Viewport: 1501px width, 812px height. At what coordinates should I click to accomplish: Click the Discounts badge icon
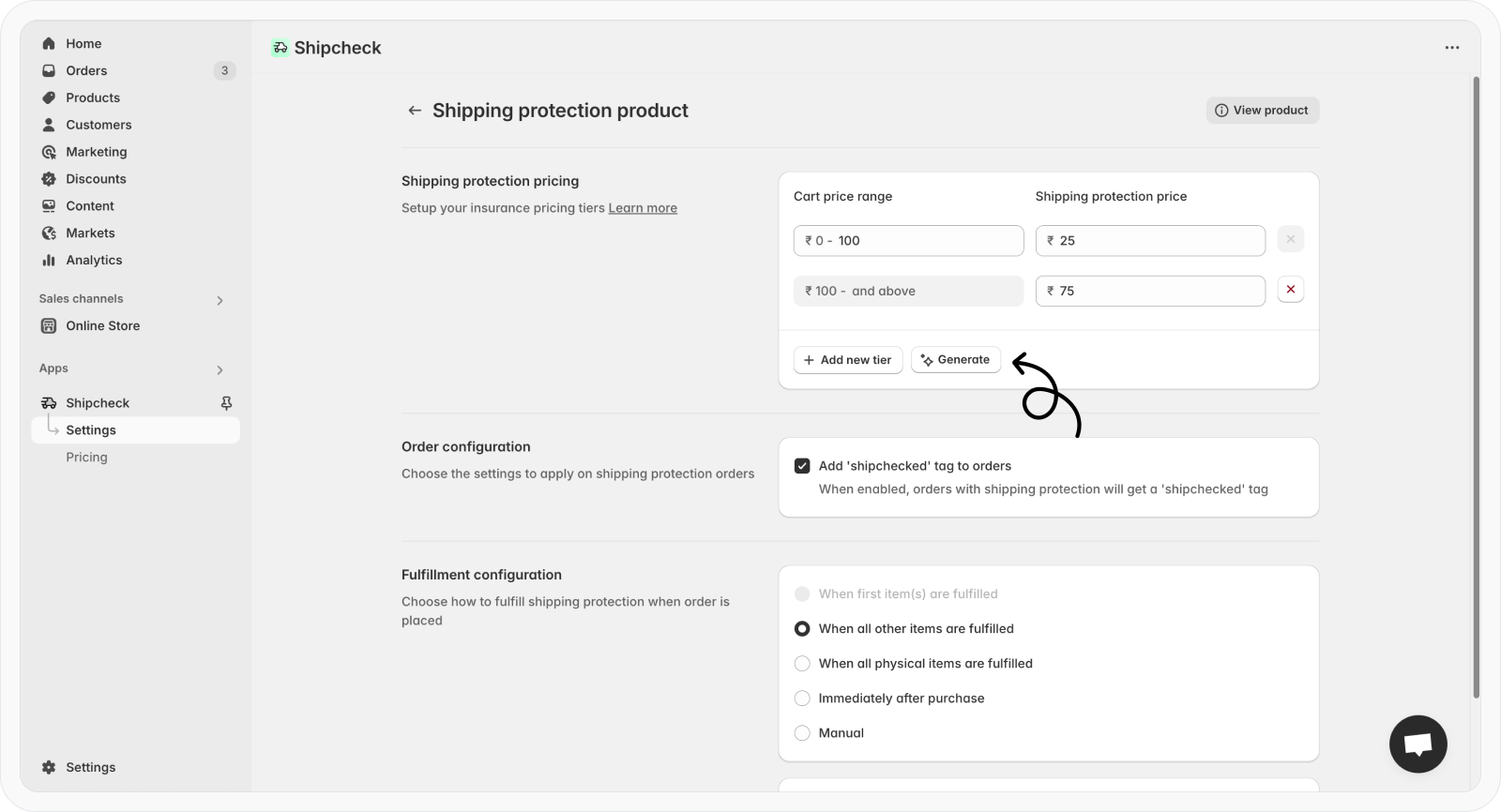coord(49,179)
